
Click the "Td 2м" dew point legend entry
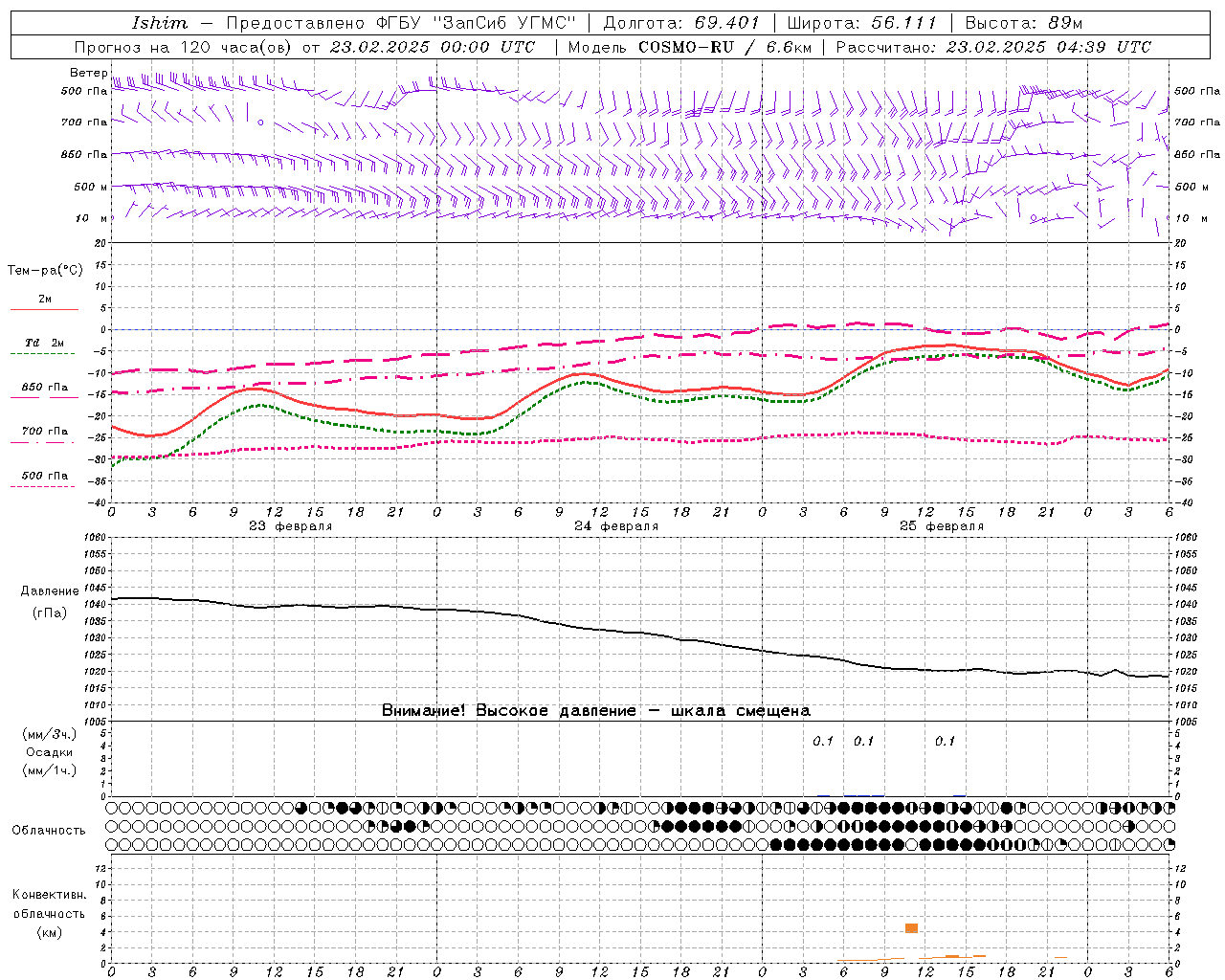45,343
